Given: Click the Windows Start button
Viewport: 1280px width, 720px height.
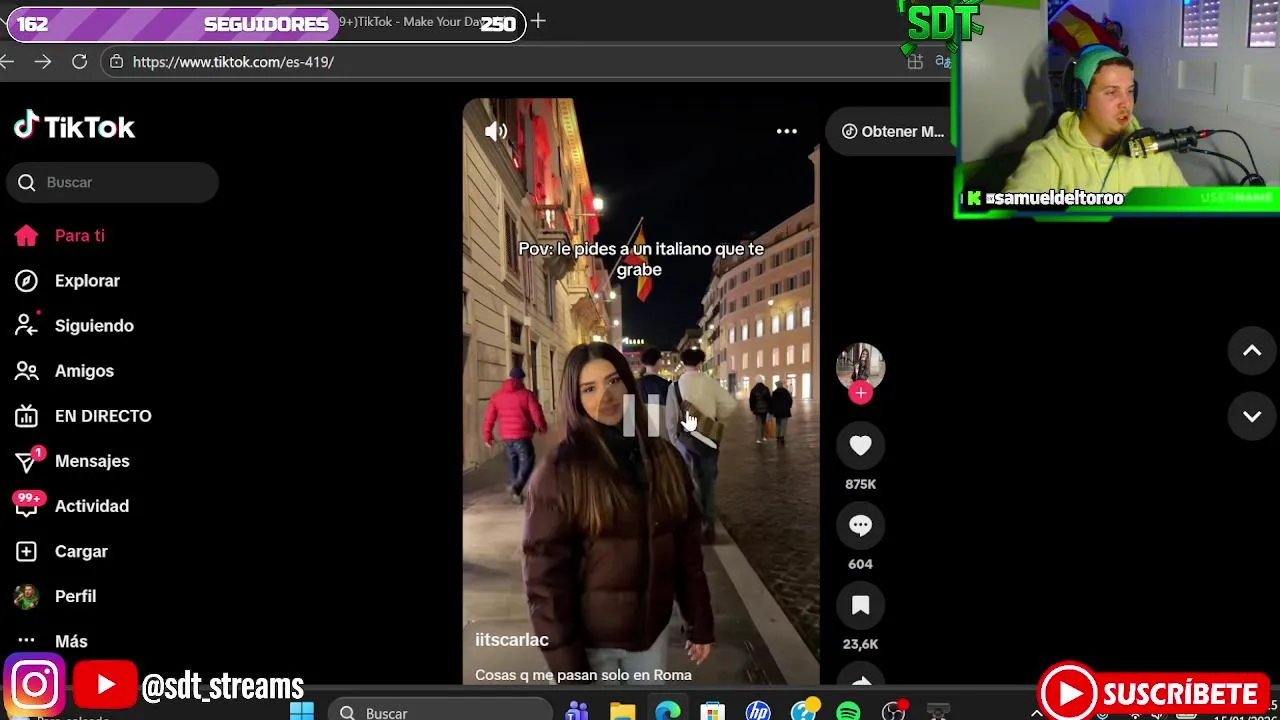Looking at the screenshot, I should pos(302,711).
